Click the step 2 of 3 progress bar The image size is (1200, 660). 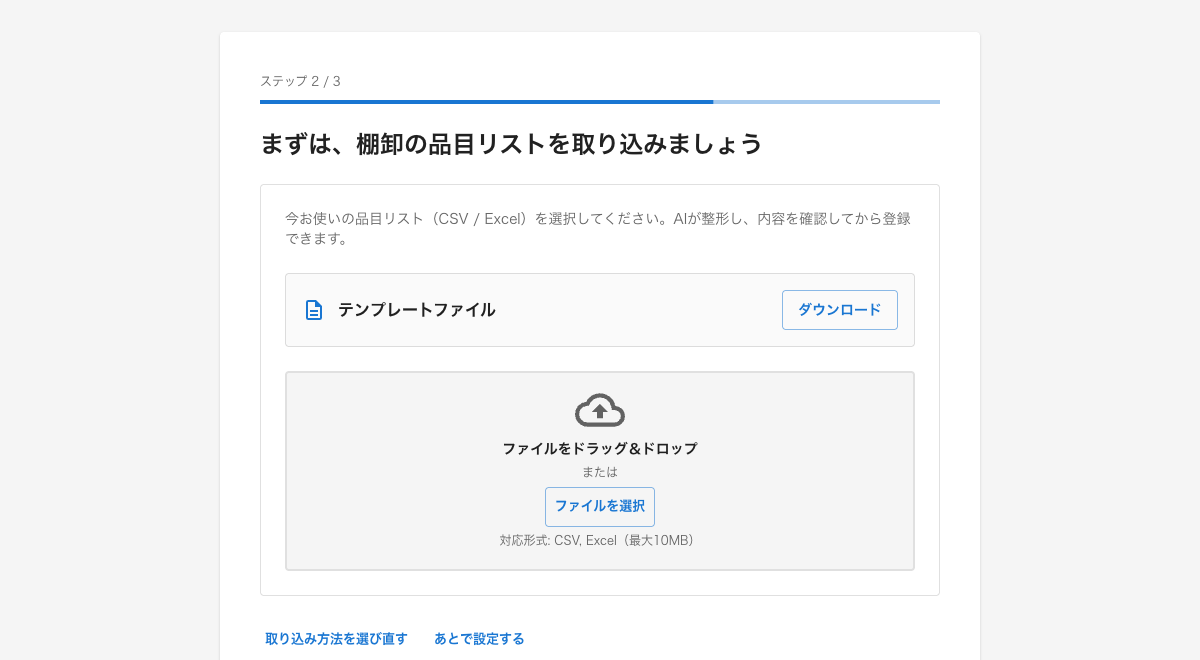(x=600, y=102)
